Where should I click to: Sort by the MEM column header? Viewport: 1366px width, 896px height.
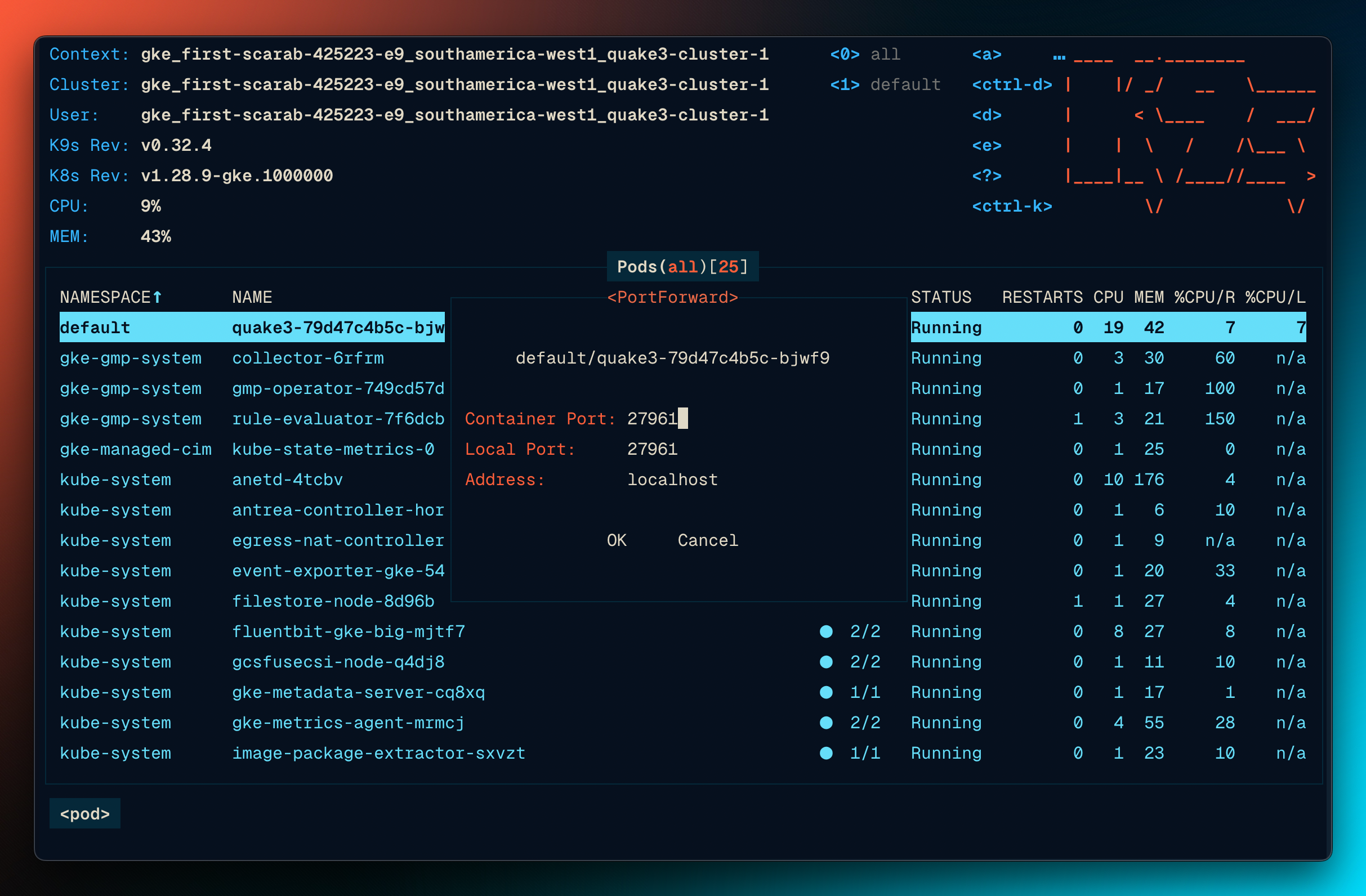[1149, 297]
